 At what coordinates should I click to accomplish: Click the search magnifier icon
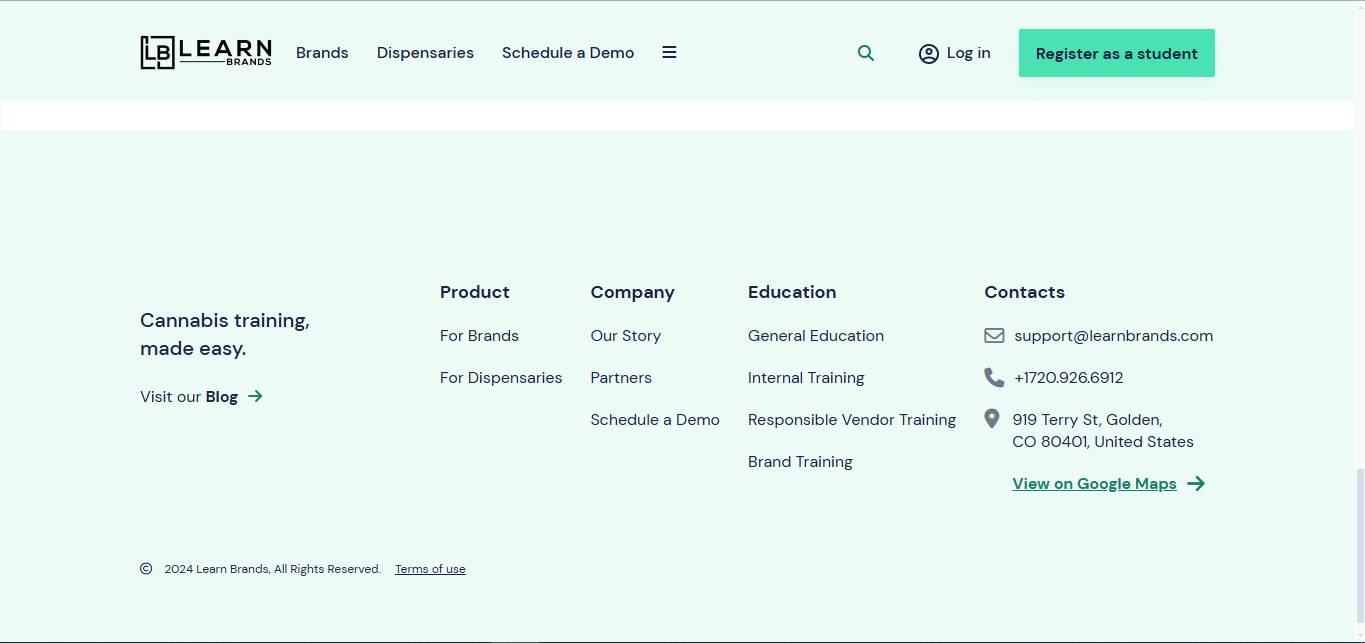click(866, 53)
